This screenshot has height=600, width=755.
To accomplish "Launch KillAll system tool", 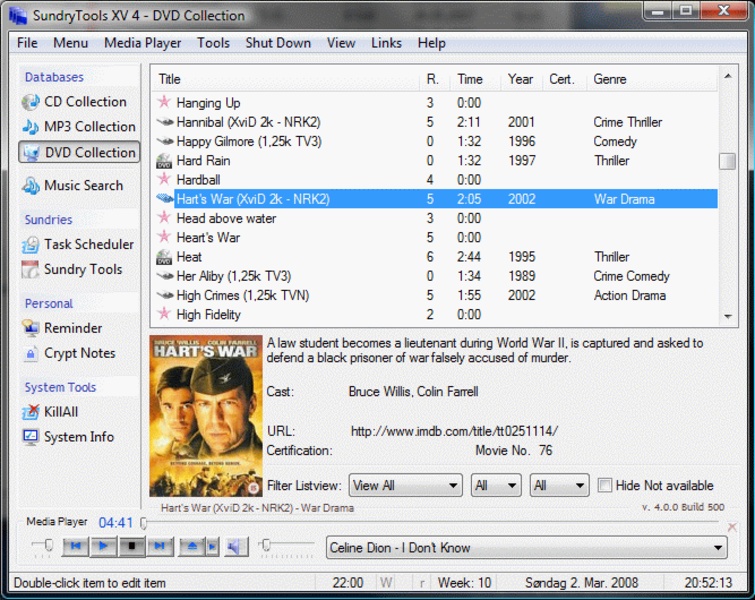I will [50, 412].
